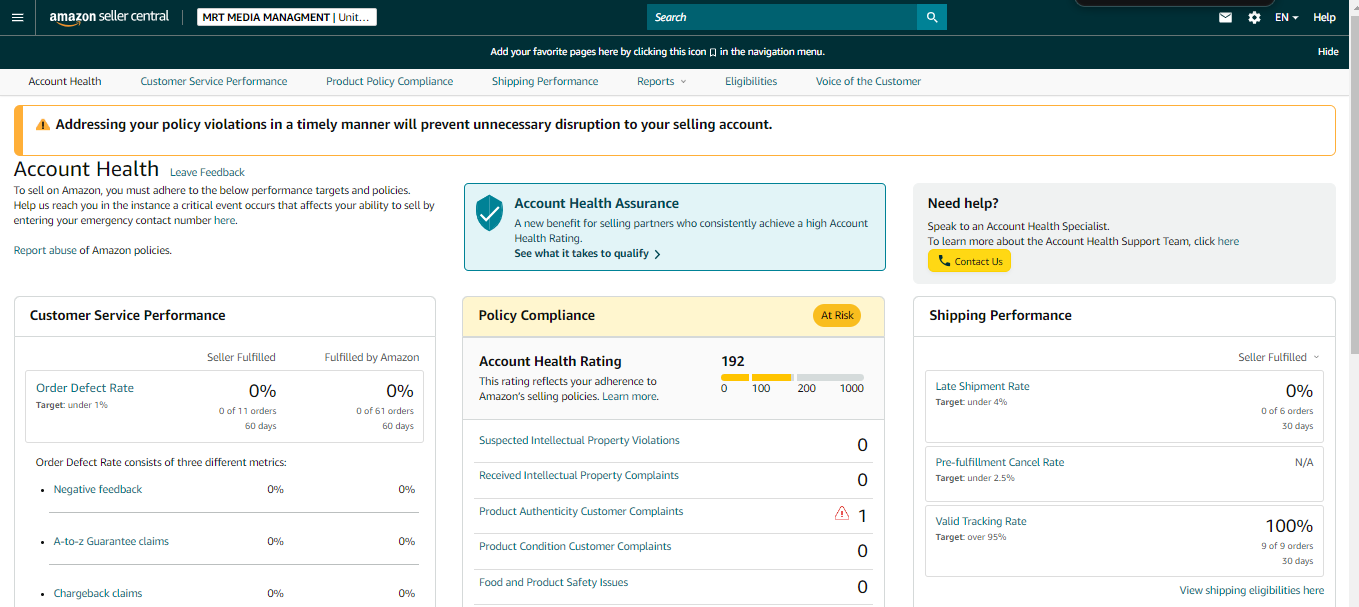Click the Help link in header
The width and height of the screenshot is (1359, 607).
point(1324,17)
